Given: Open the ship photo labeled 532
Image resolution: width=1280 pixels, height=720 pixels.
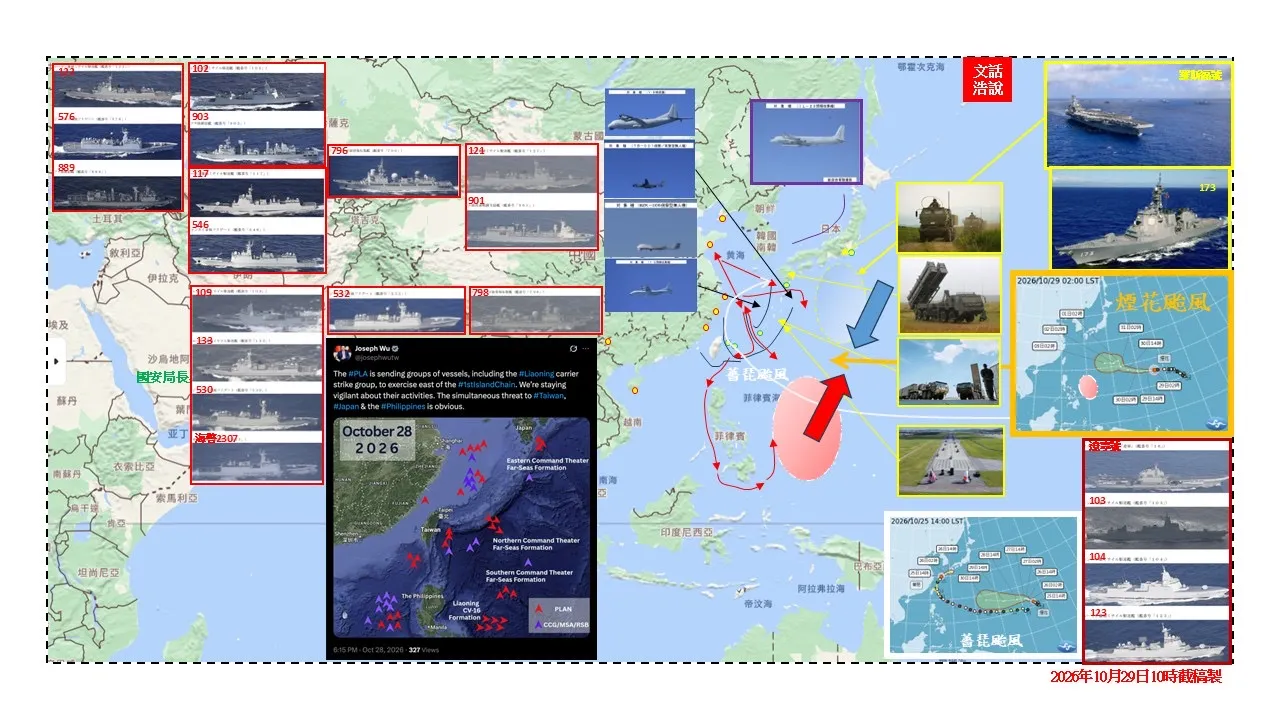Looking at the screenshot, I should 396,310.
